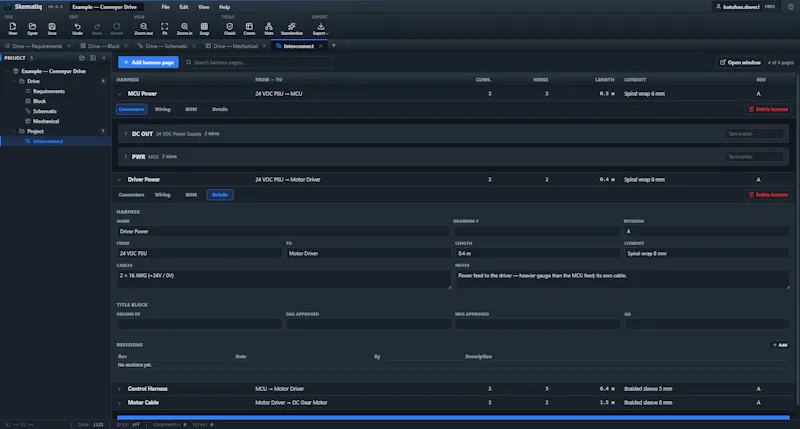Toggle the Snap grid tool
Screen dimensions: 800x429
(x=204, y=29)
